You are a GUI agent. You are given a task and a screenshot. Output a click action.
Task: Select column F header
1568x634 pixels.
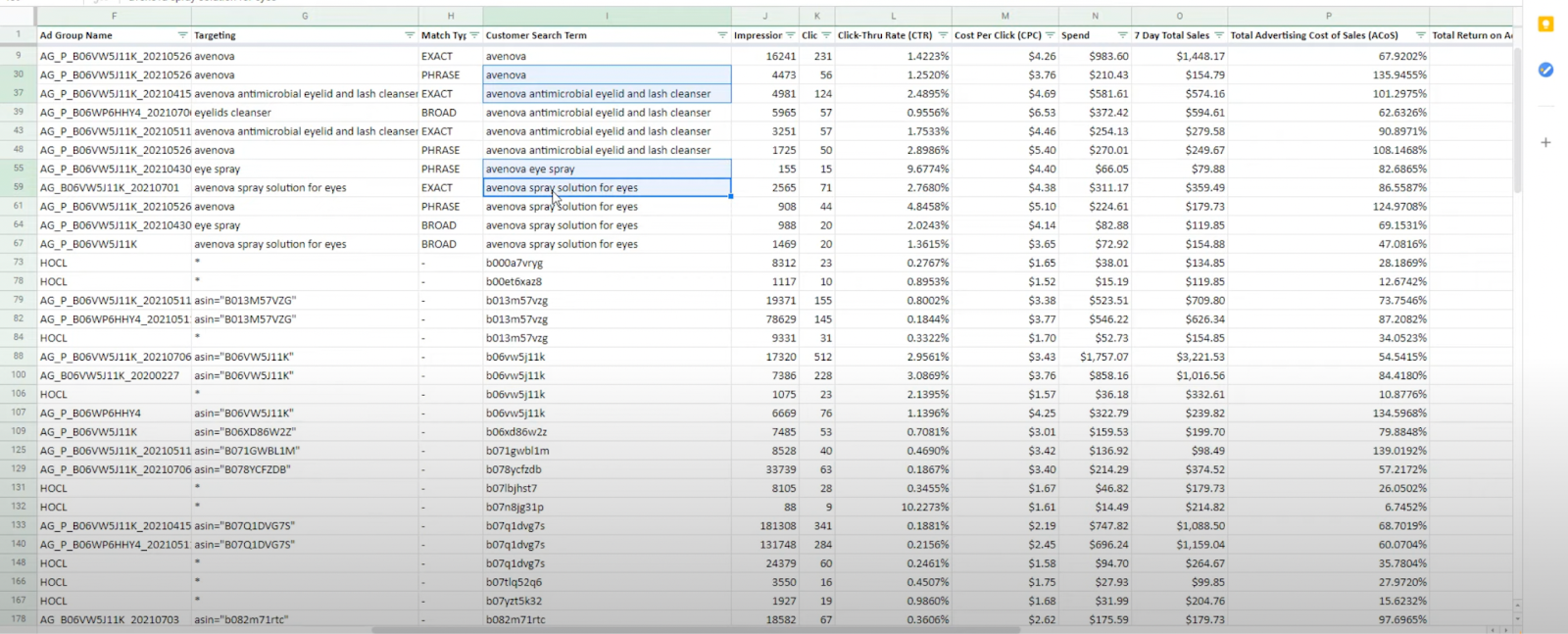pyautogui.click(x=115, y=16)
